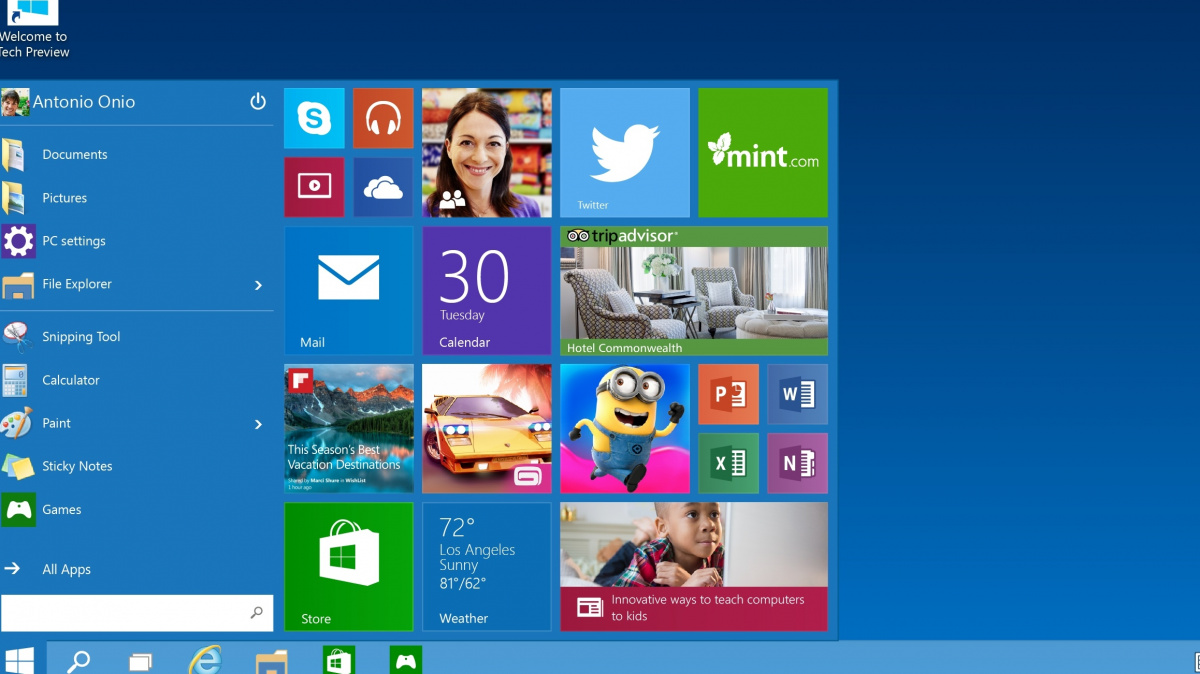Open the Twitter tile

[624, 152]
